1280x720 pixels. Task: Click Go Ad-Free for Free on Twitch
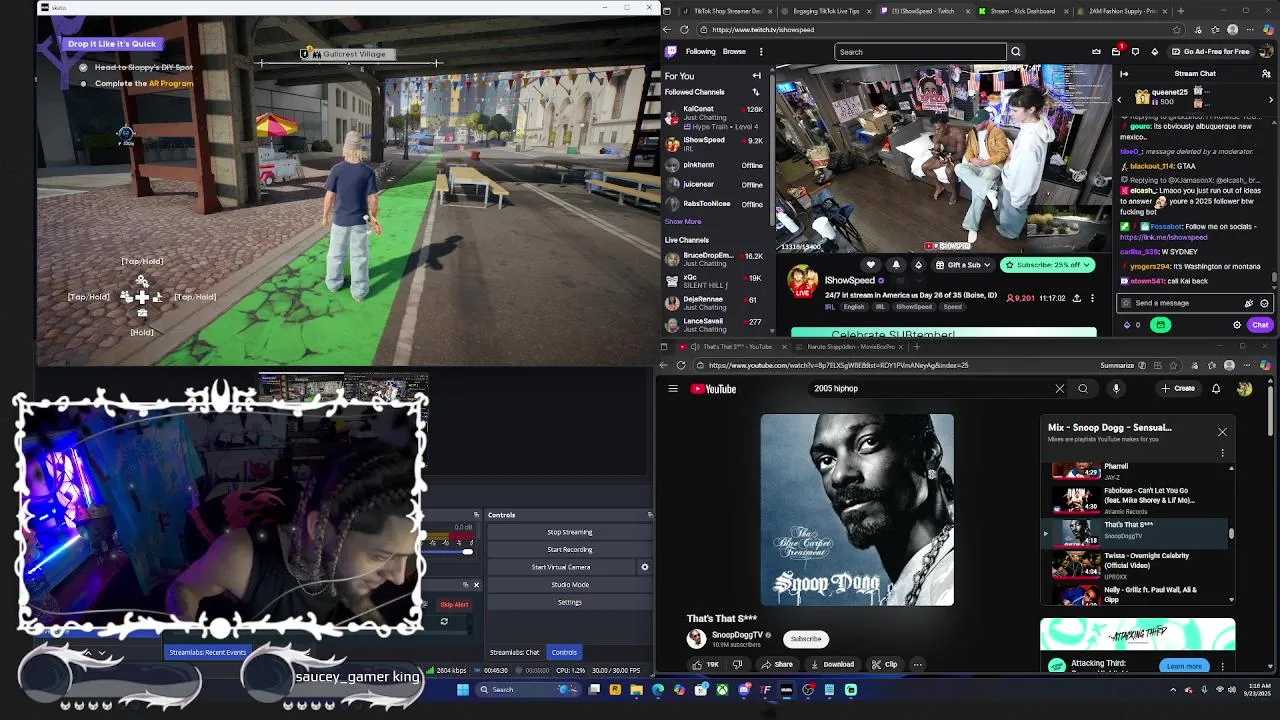[1209, 52]
